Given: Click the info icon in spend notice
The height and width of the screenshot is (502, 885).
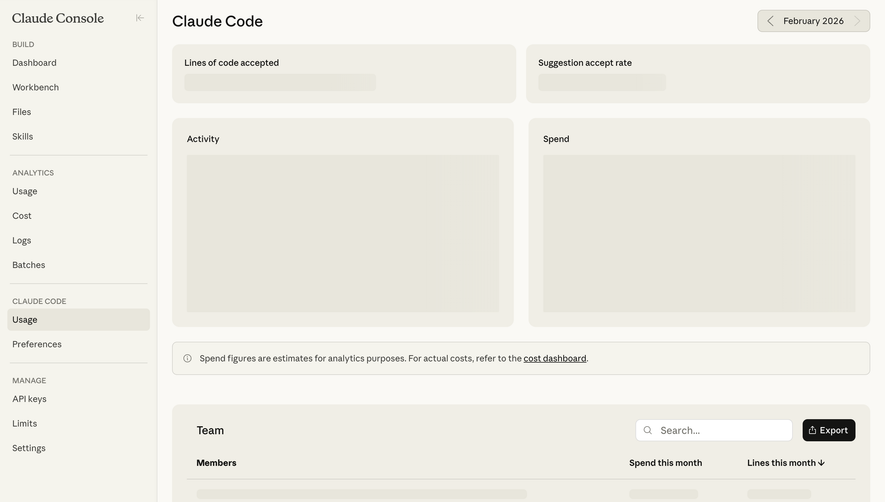Looking at the screenshot, I should point(187,358).
